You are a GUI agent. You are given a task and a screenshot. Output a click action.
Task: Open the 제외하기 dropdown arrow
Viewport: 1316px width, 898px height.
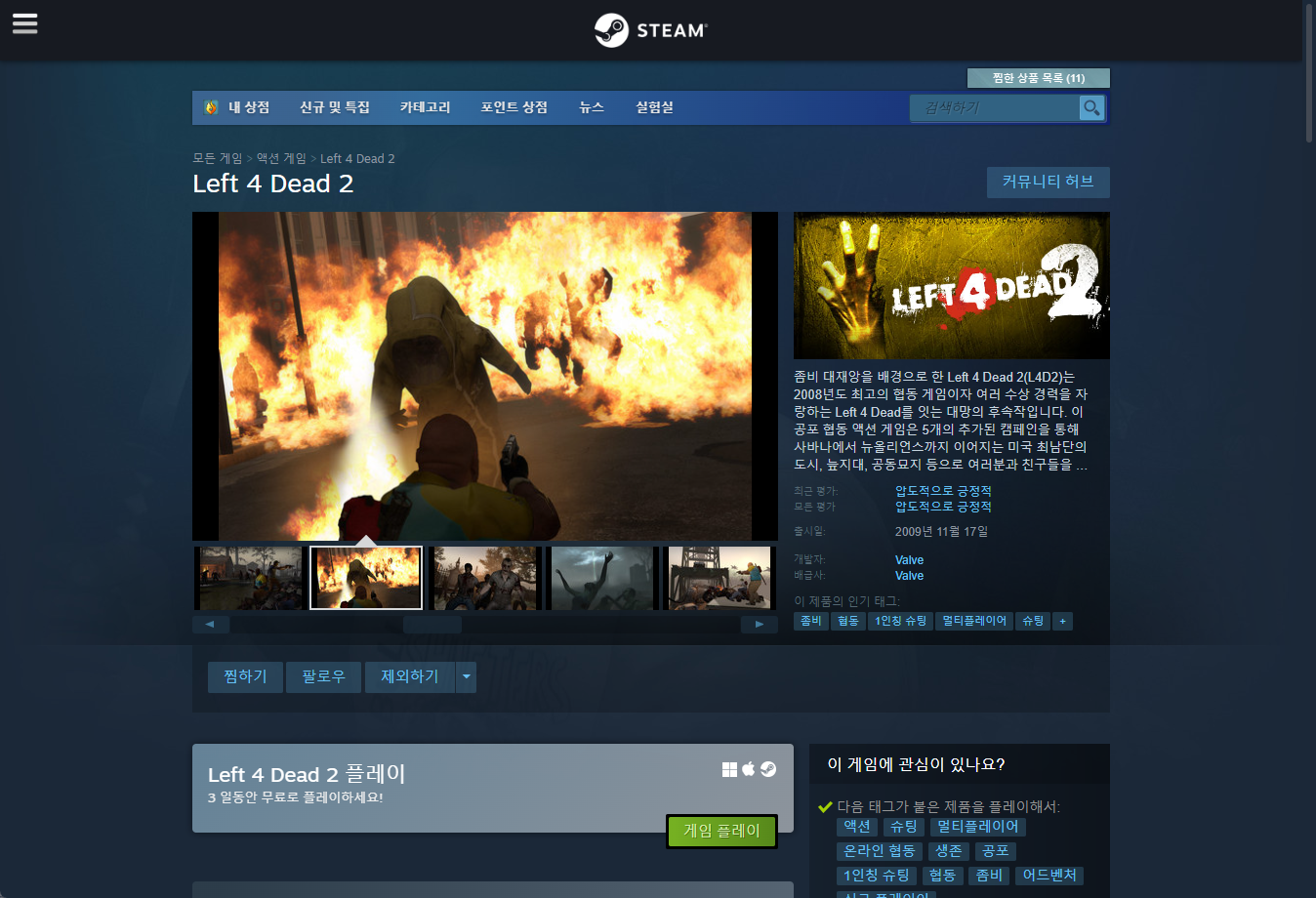(x=466, y=676)
